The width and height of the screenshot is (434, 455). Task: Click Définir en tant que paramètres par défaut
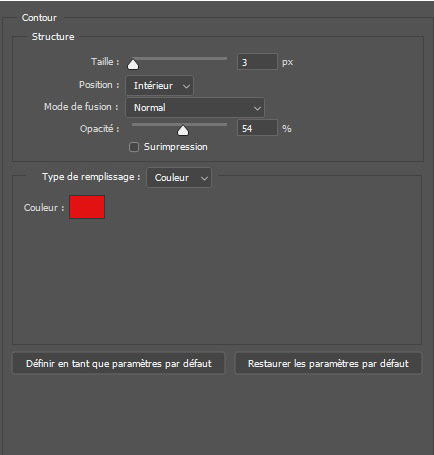(119, 363)
